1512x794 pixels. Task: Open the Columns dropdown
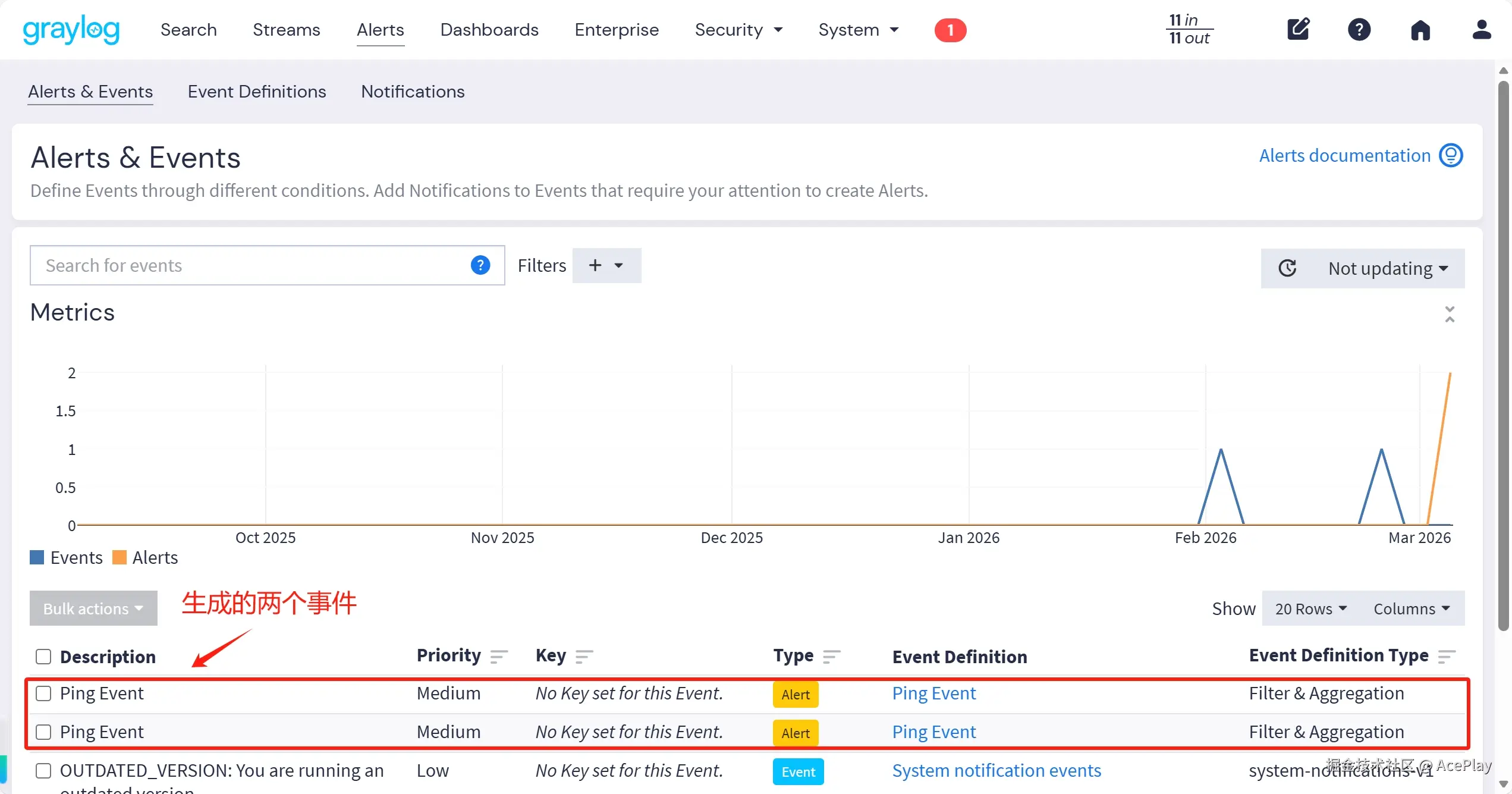(1411, 608)
